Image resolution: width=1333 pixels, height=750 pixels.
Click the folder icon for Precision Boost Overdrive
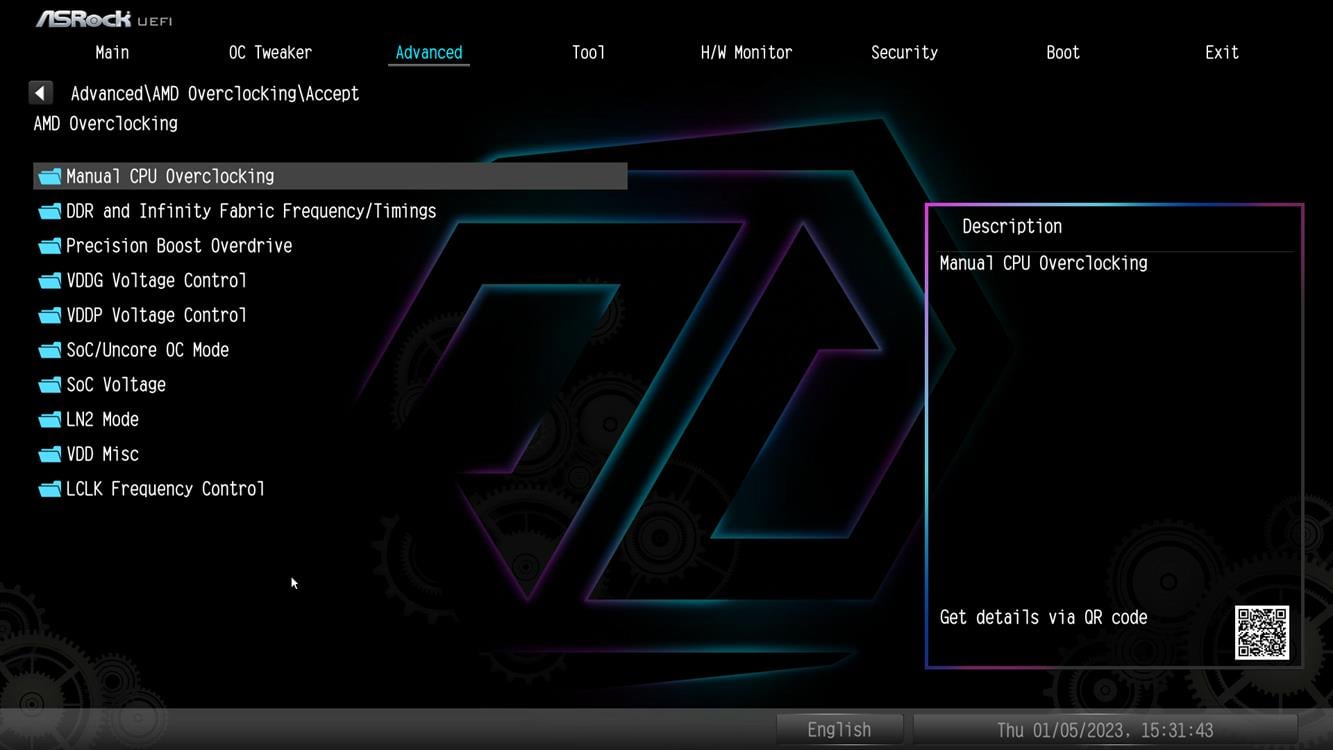(50, 246)
